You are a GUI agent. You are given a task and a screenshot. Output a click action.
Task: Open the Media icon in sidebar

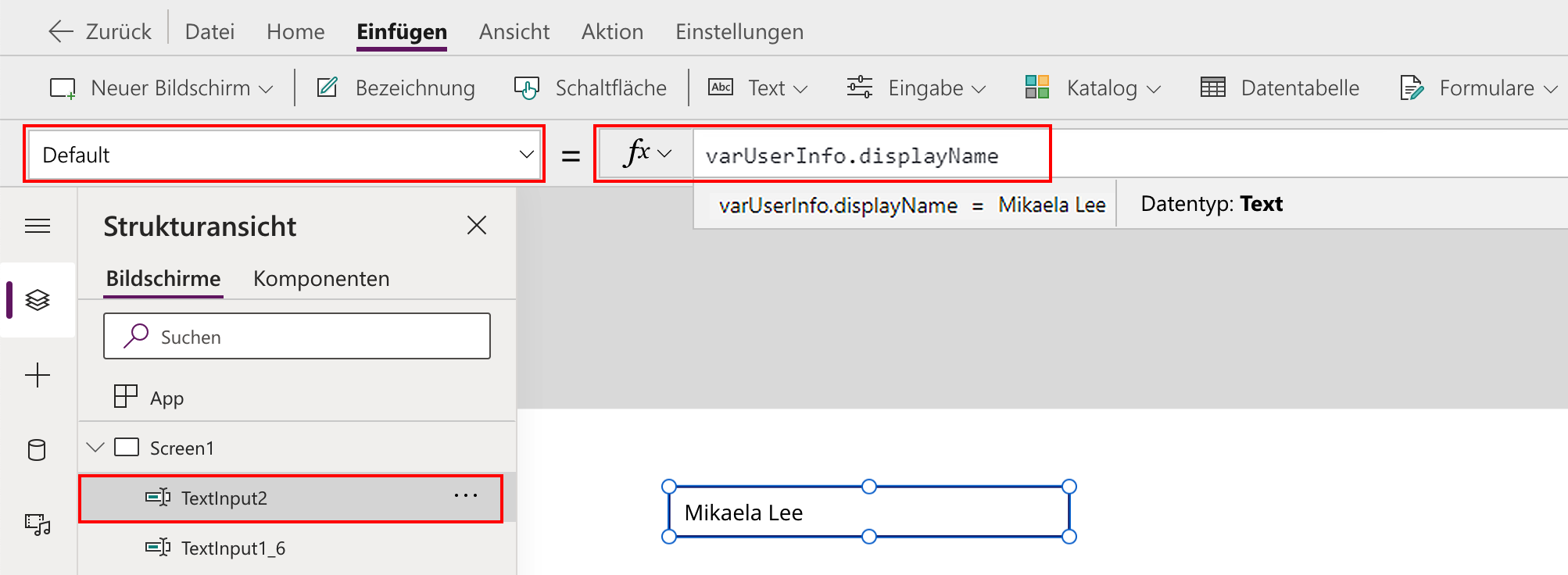38,524
